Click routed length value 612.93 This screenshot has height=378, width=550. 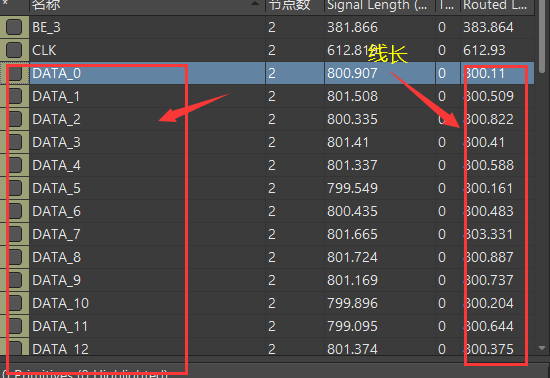click(x=484, y=50)
